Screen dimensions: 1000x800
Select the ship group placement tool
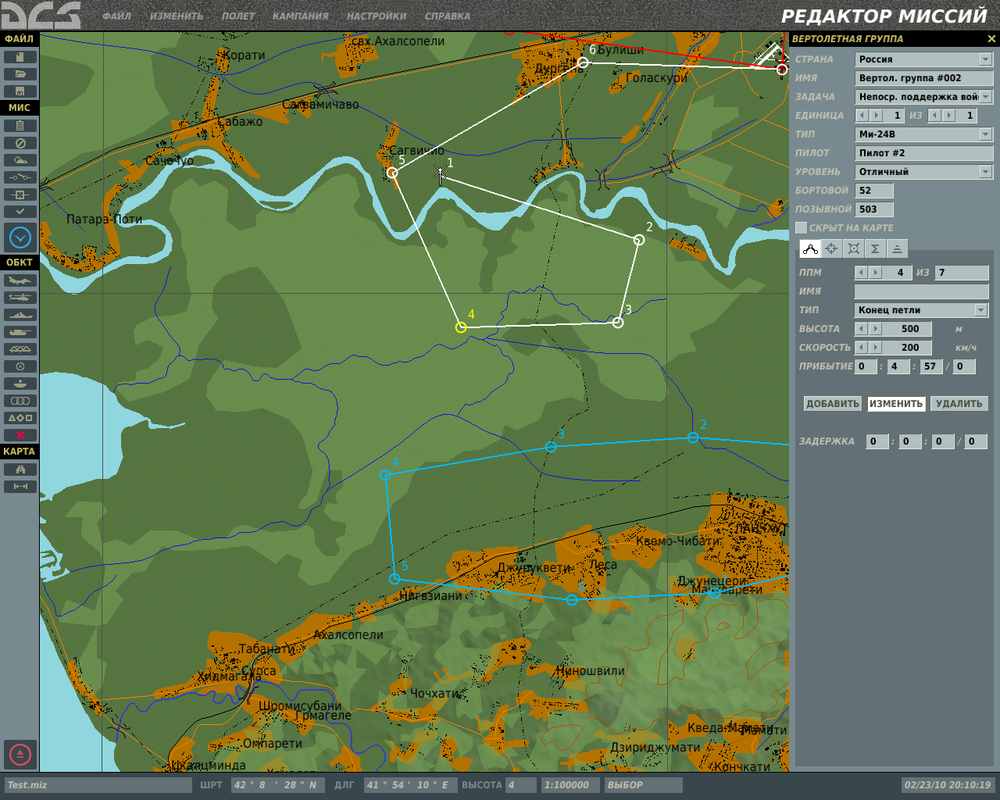(20, 315)
